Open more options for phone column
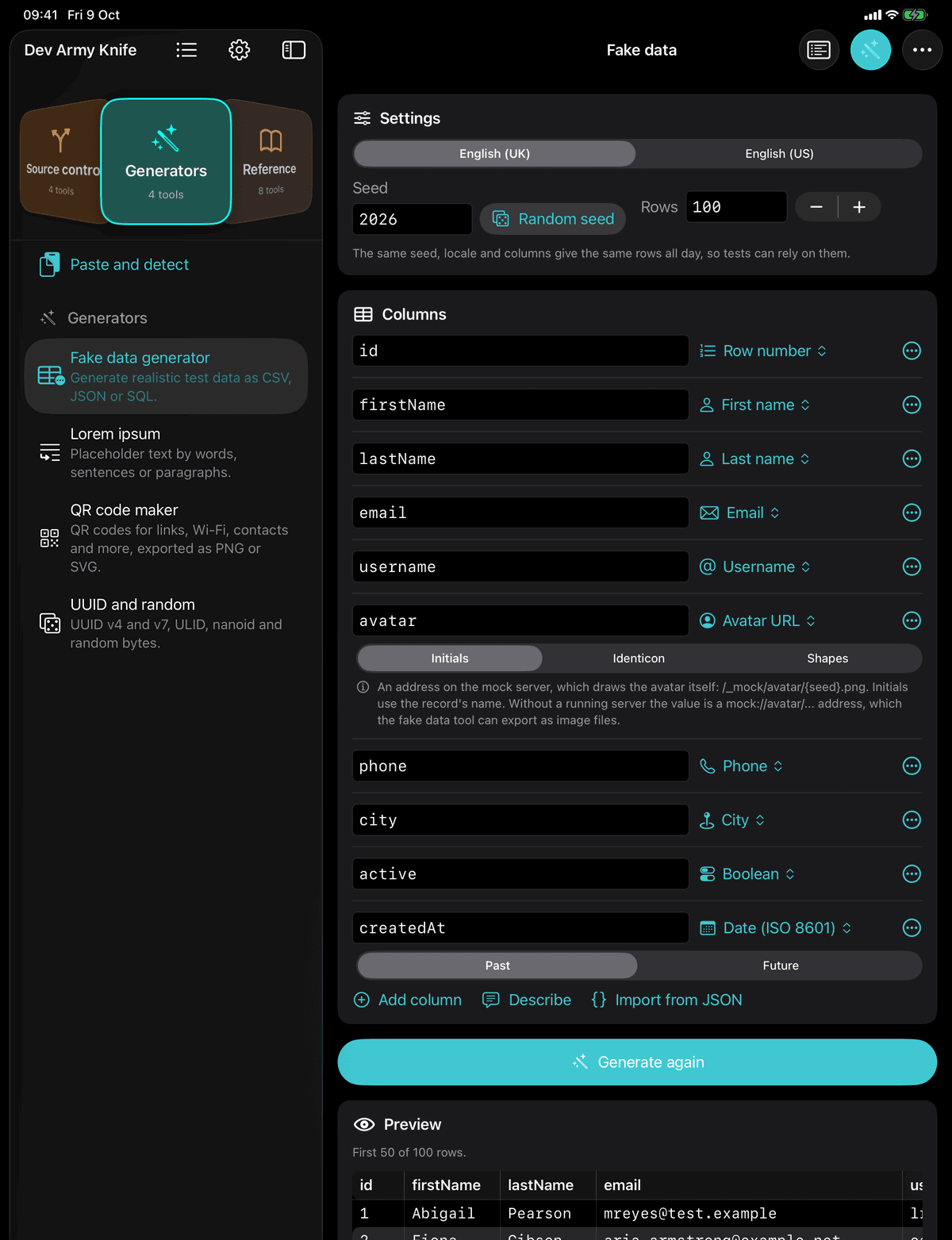The width and height of the screenshot is (952, 1240). click(x=912, y=766)
